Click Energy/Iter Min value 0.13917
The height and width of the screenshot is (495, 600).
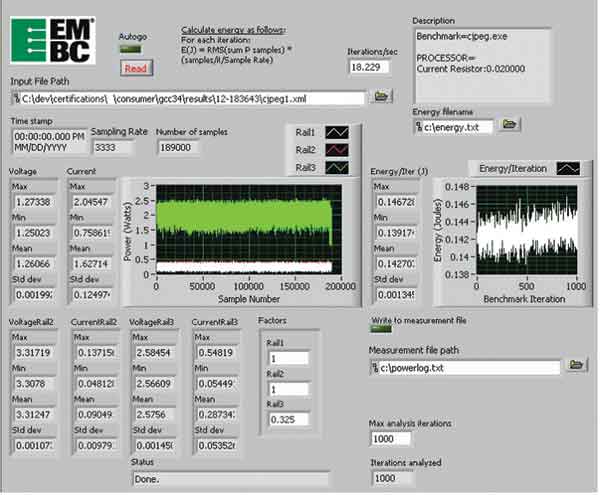point(396,233)
